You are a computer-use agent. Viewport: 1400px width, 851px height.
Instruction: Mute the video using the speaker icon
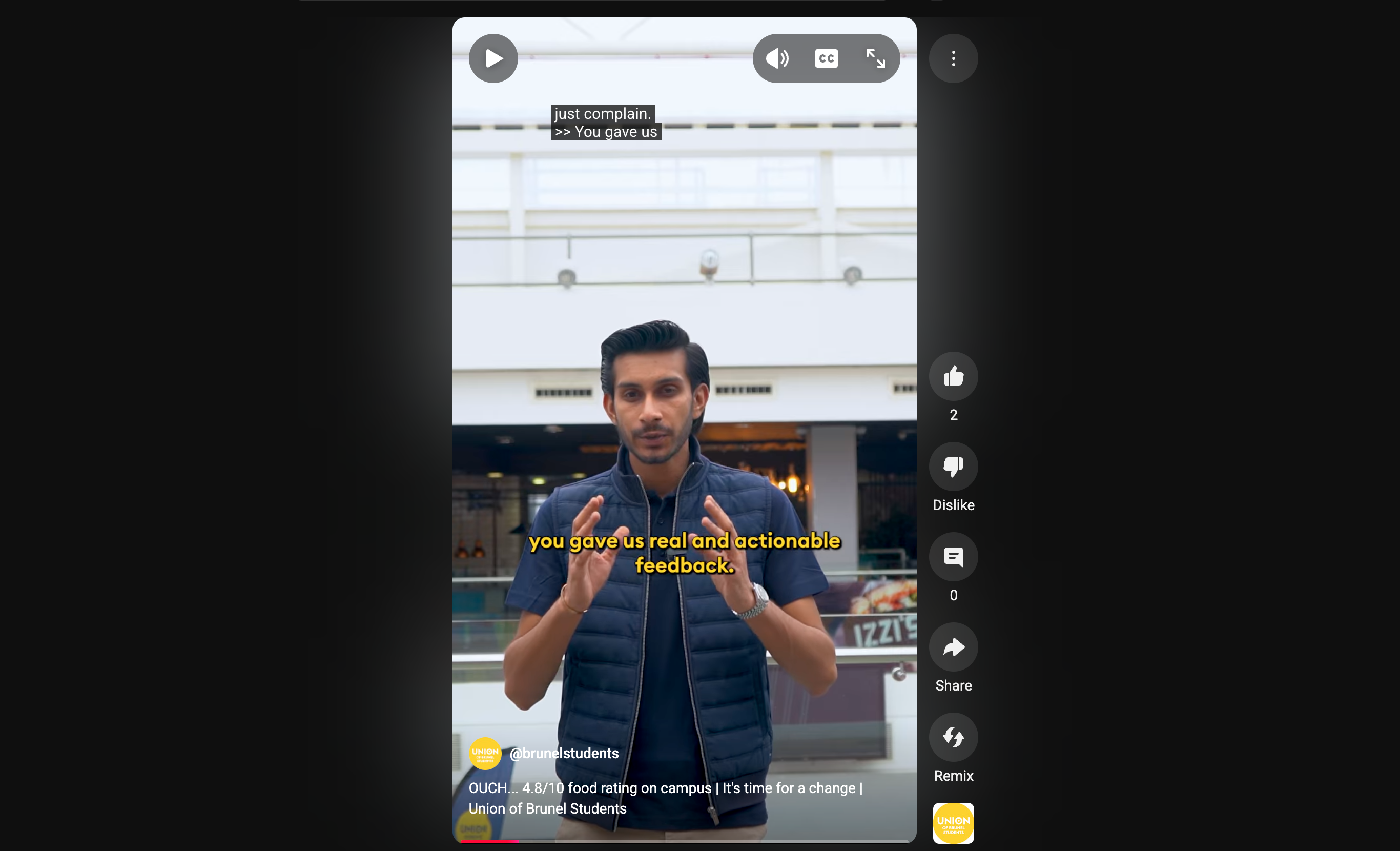tap(777, 58)
